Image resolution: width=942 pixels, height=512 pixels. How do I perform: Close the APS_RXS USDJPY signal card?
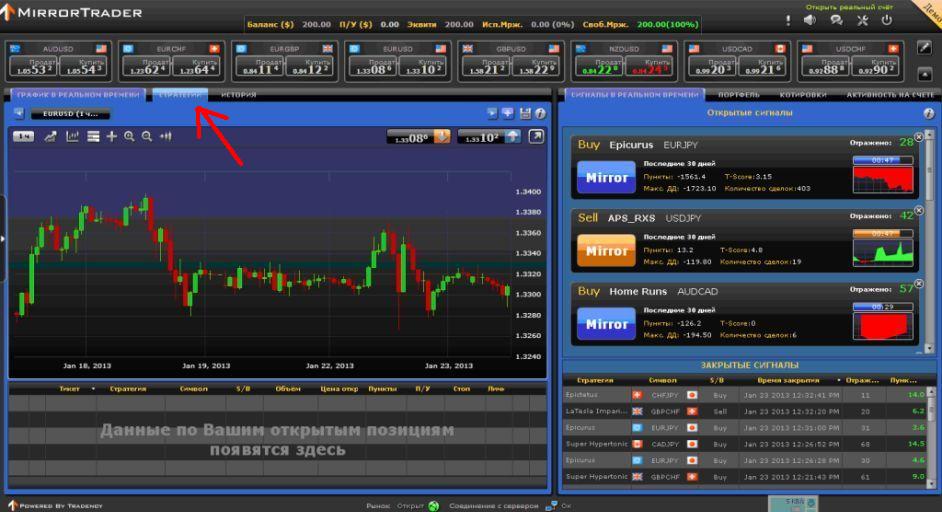(x=919, y=210)
